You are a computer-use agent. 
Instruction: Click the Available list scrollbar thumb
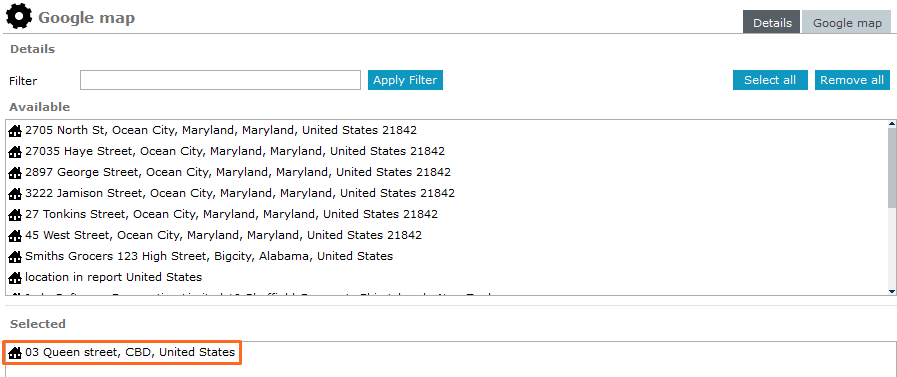coord(891,168)
